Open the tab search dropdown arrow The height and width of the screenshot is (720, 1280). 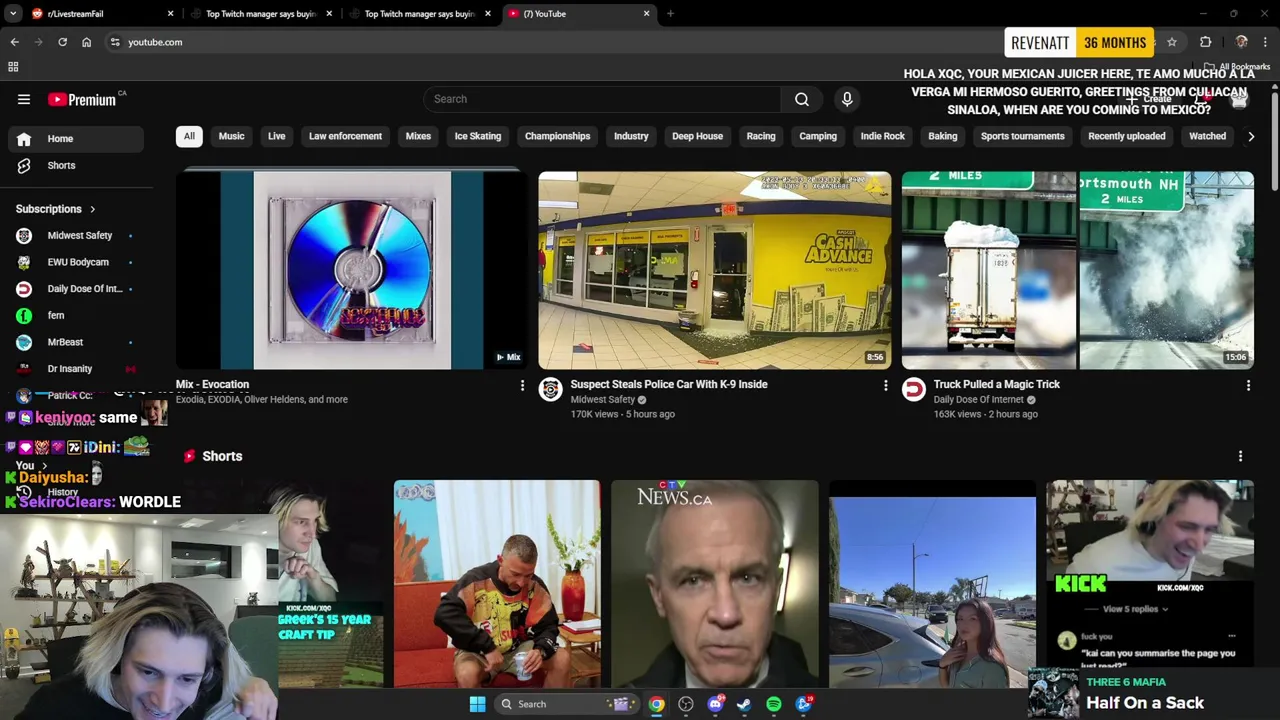point(13,14)
